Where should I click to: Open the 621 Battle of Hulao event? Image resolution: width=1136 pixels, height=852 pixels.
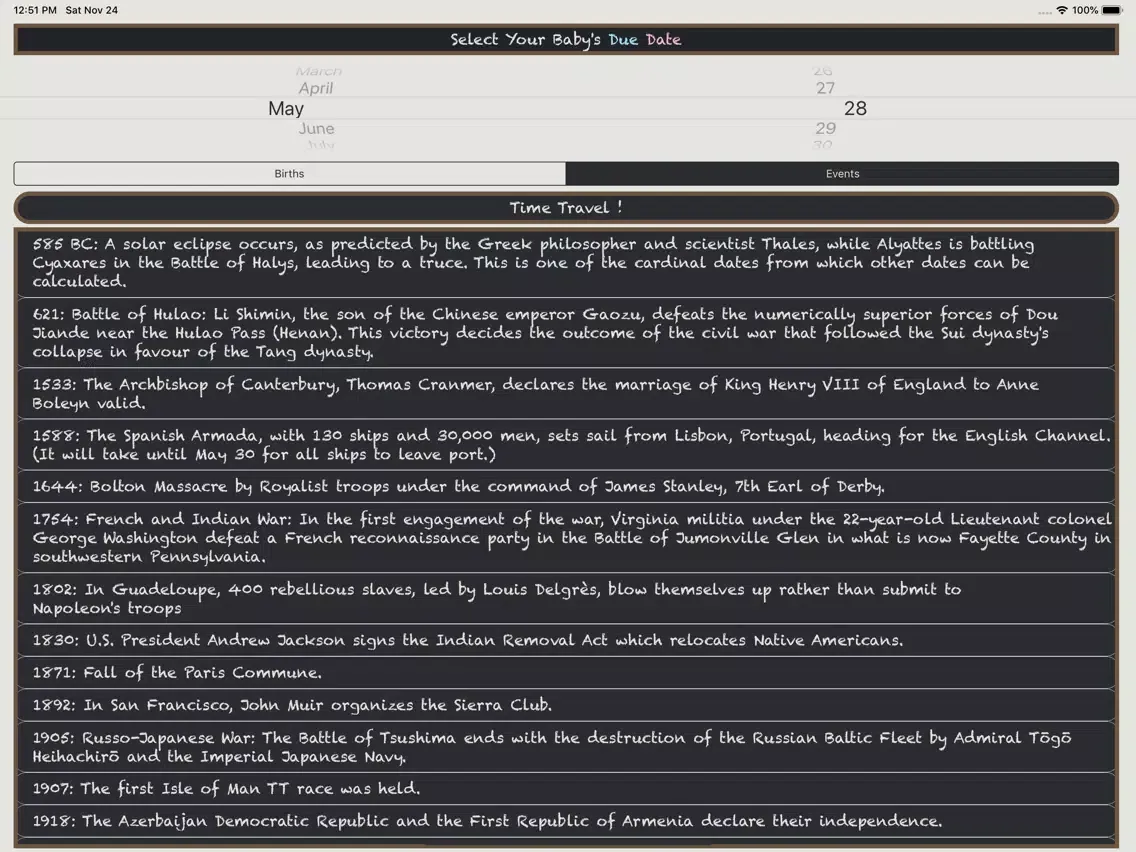tap(566, 333)
